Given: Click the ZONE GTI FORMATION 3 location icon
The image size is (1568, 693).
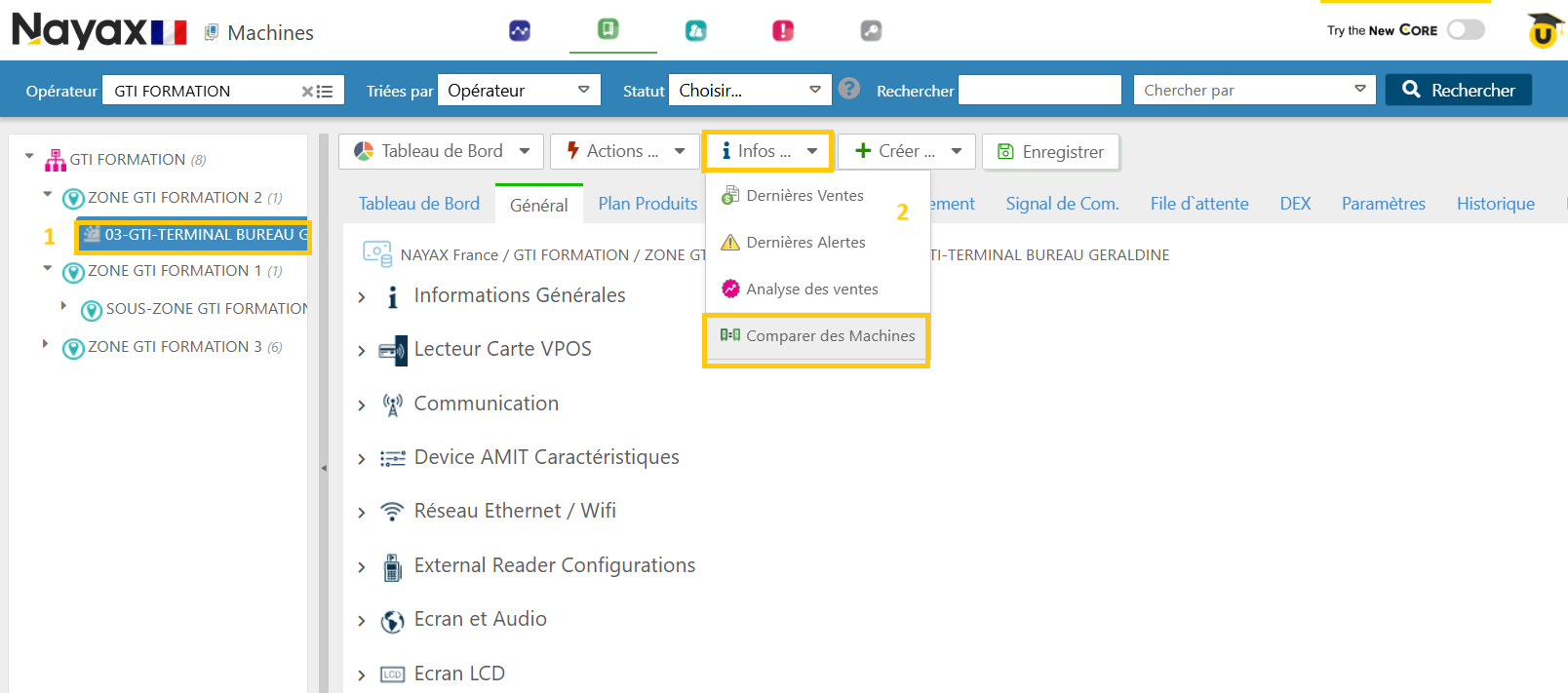Looking at the screenshot, I should click(x=73, y=348).
